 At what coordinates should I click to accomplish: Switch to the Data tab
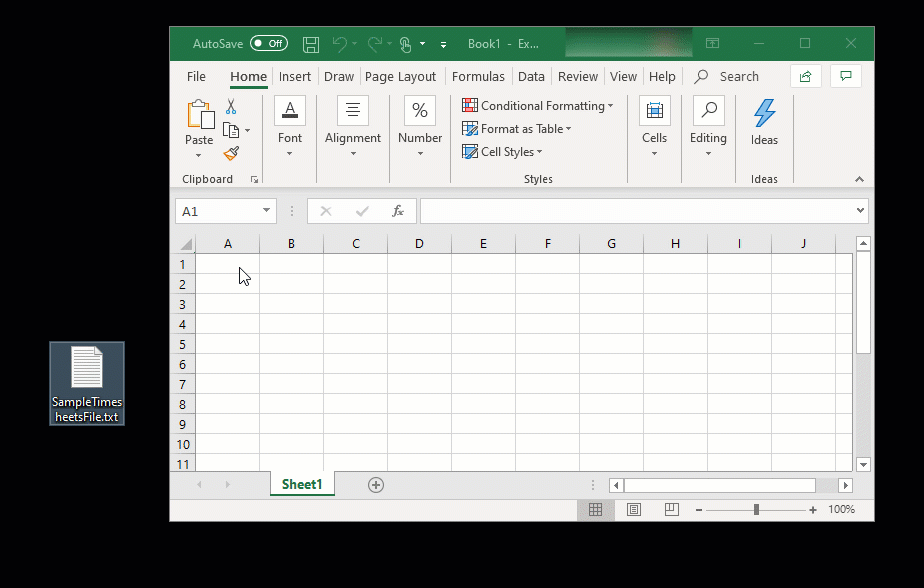pyautogui.click(x=531, y=77)
